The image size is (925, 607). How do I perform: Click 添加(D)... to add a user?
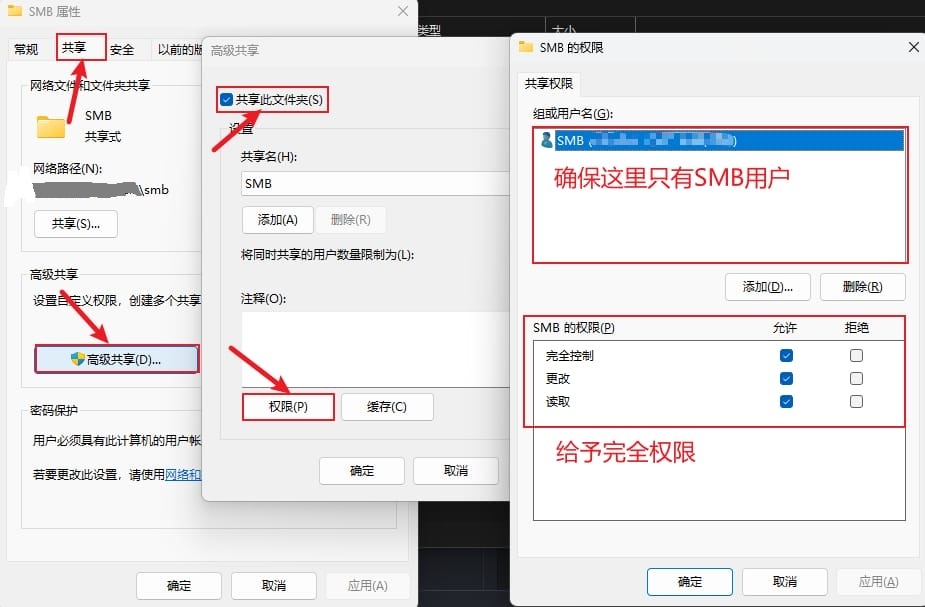tap(767, 287)
